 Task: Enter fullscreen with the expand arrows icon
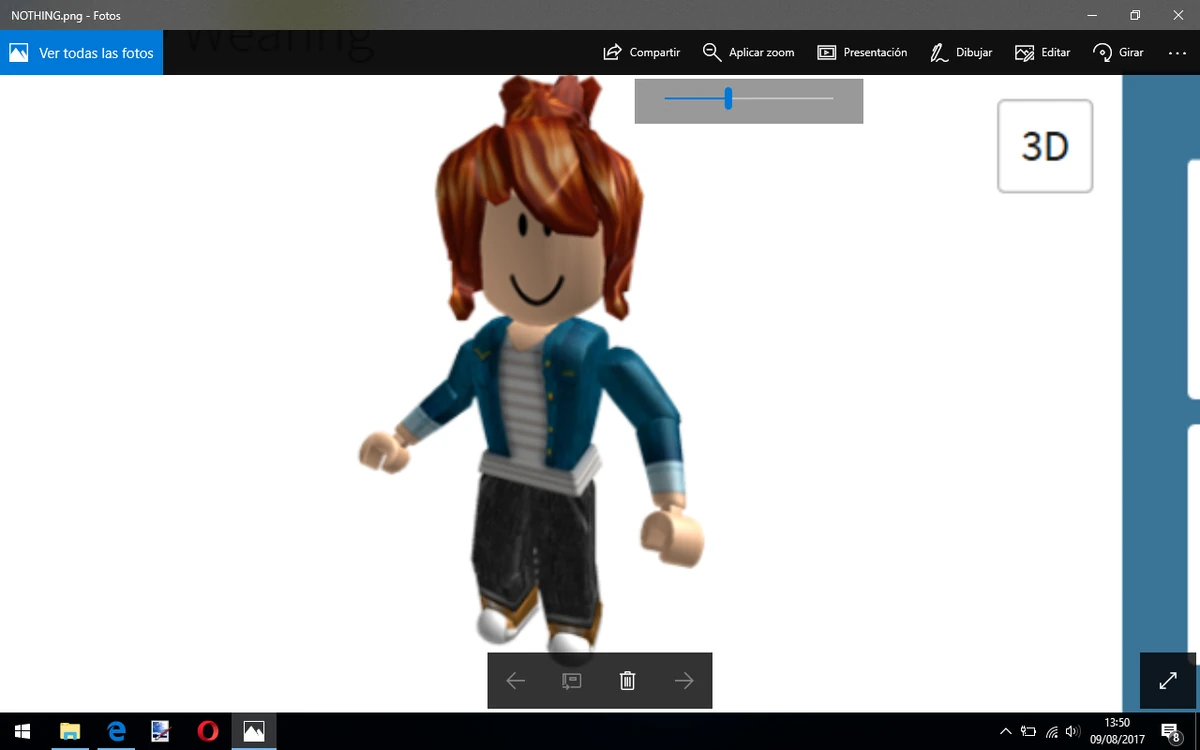click(1167, 681)
